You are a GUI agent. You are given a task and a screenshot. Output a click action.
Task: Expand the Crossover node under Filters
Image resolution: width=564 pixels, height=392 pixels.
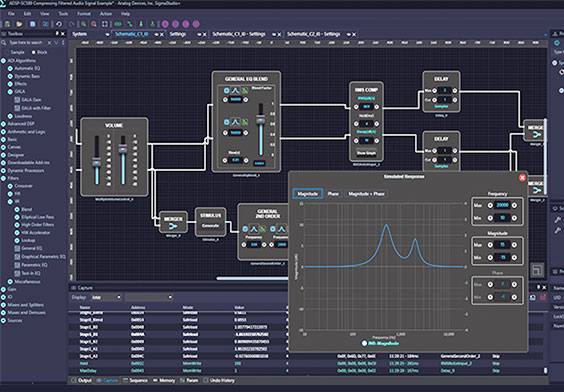pos(10,186)
